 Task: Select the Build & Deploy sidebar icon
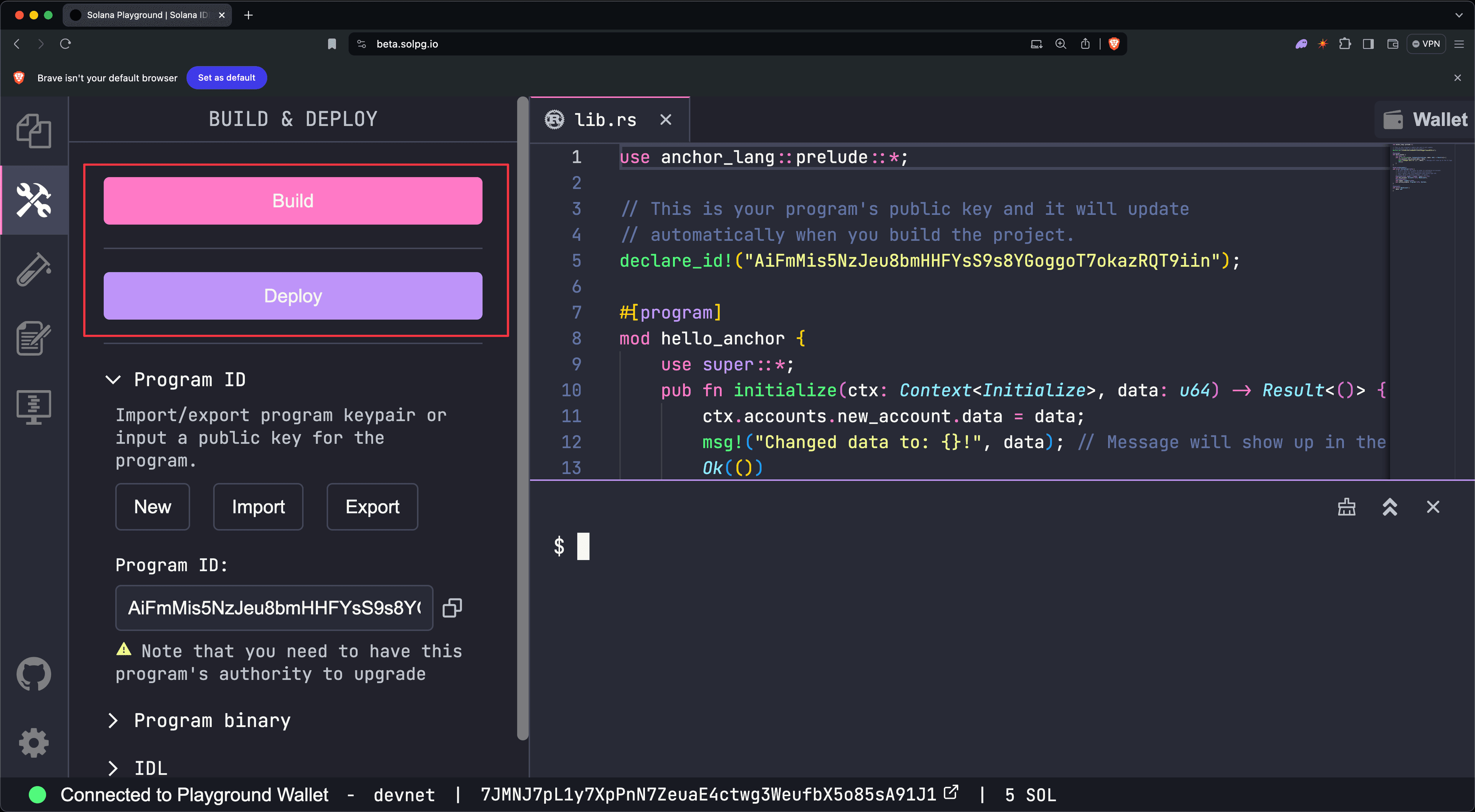tap(34, 201)
